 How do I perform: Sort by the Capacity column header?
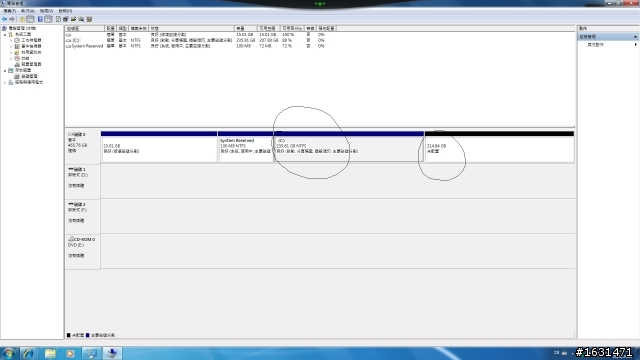click(x=245, y=29)
